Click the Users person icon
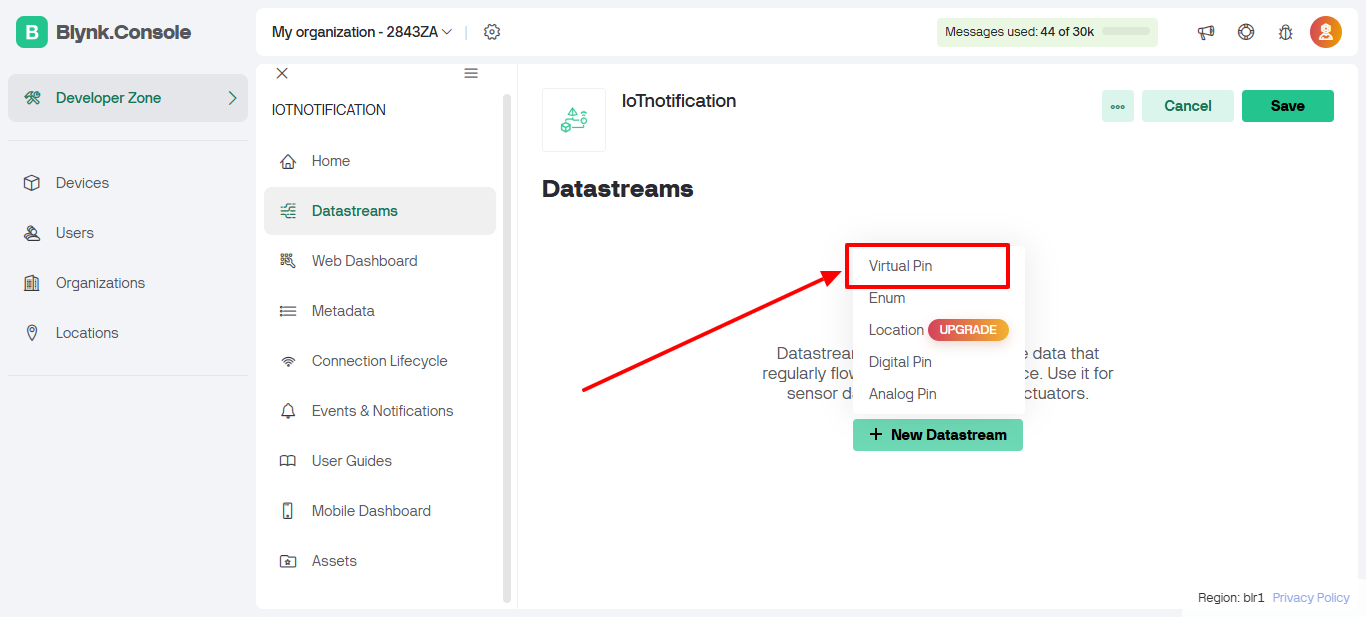The width and height of the screenshot is (1366, 617). 32,233
